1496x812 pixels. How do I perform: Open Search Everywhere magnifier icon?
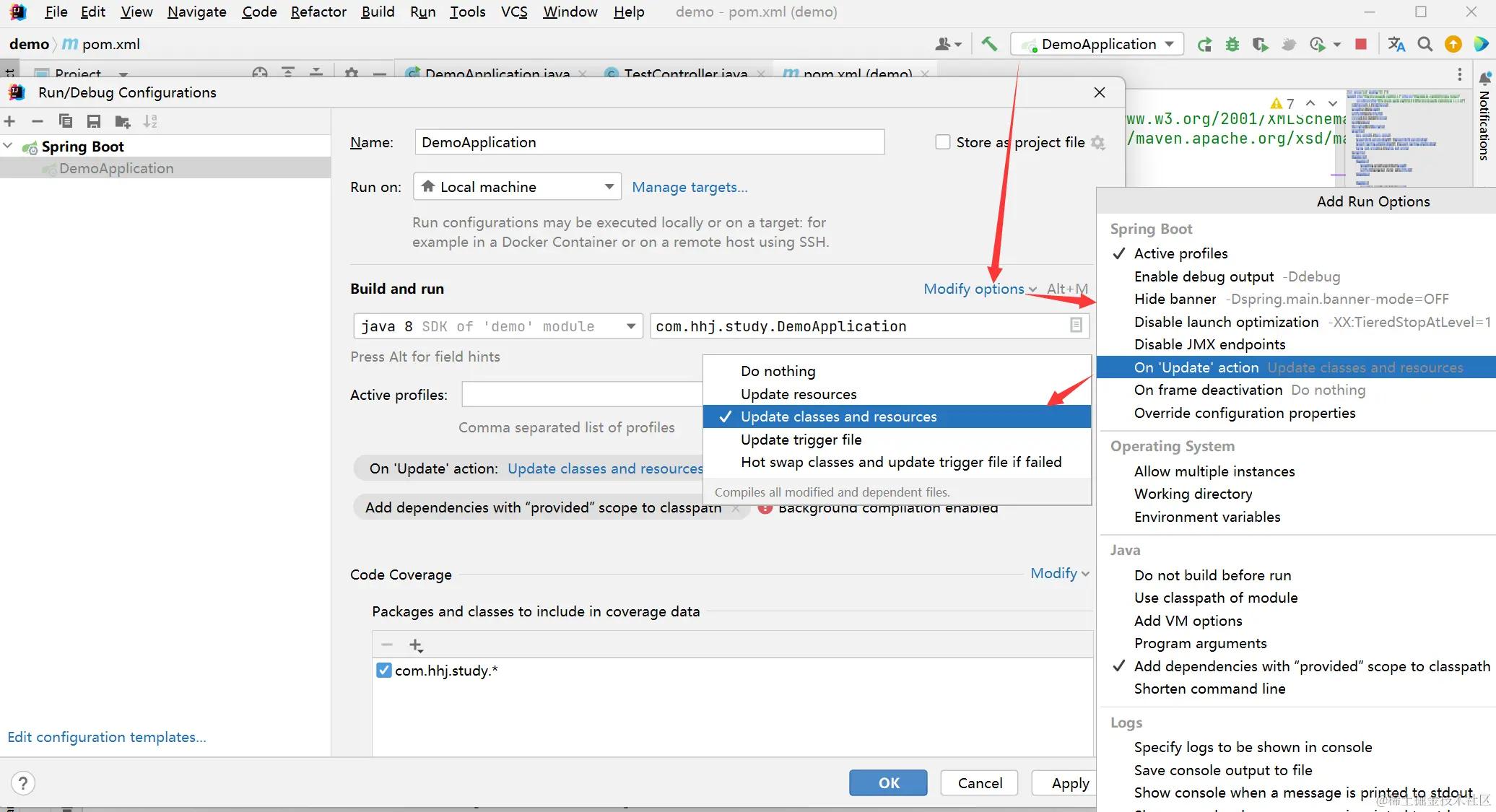1425,44
